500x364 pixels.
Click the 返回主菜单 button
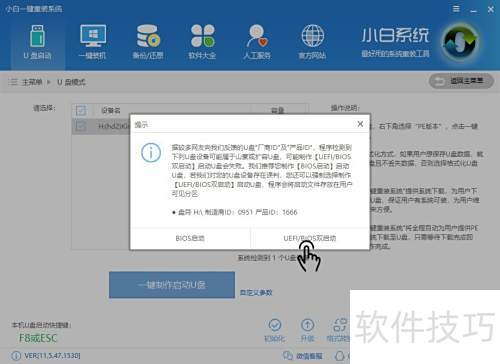point(461,81)
